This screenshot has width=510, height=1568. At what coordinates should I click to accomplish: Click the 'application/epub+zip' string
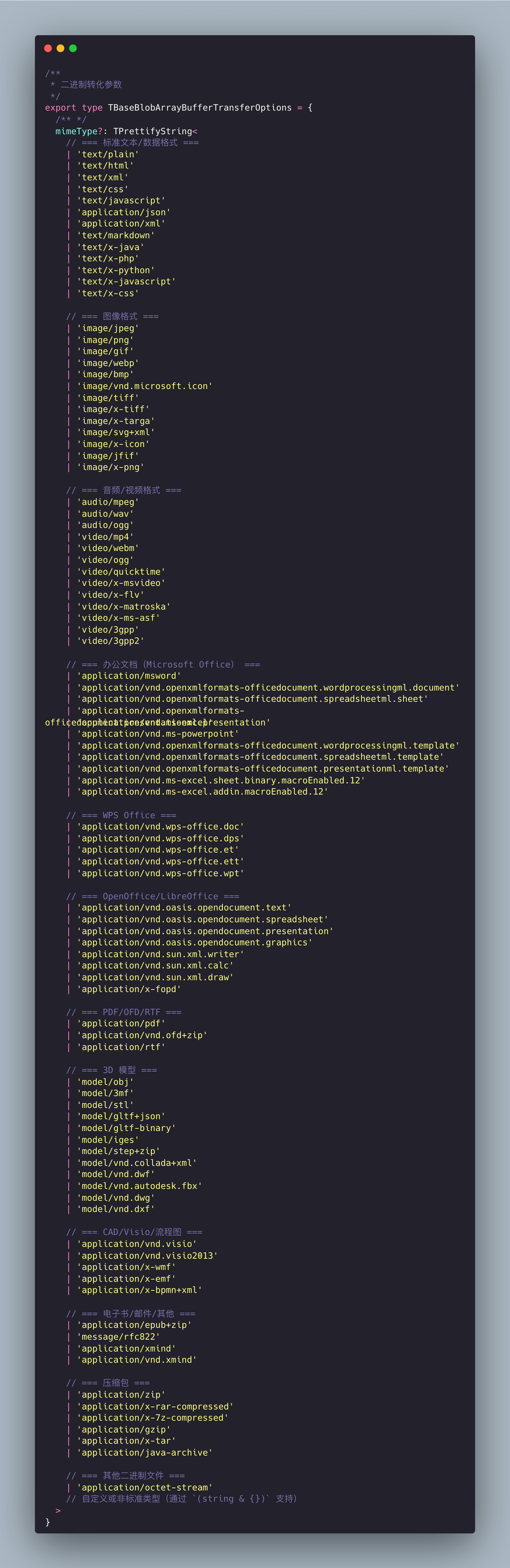point(134,1325)
